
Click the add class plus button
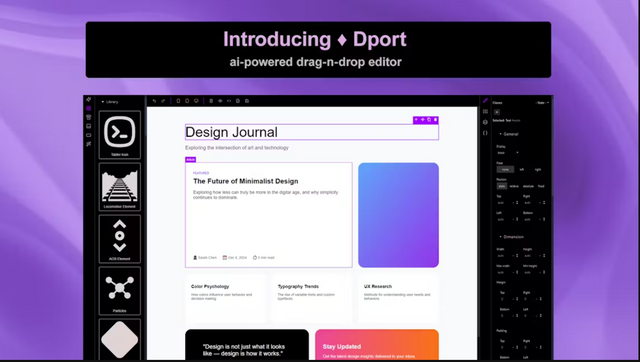click(x=497, y=112)
